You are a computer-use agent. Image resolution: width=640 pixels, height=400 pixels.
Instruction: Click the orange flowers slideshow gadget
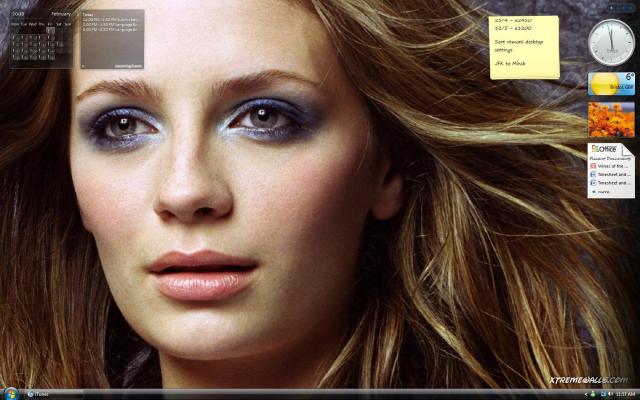611,120
